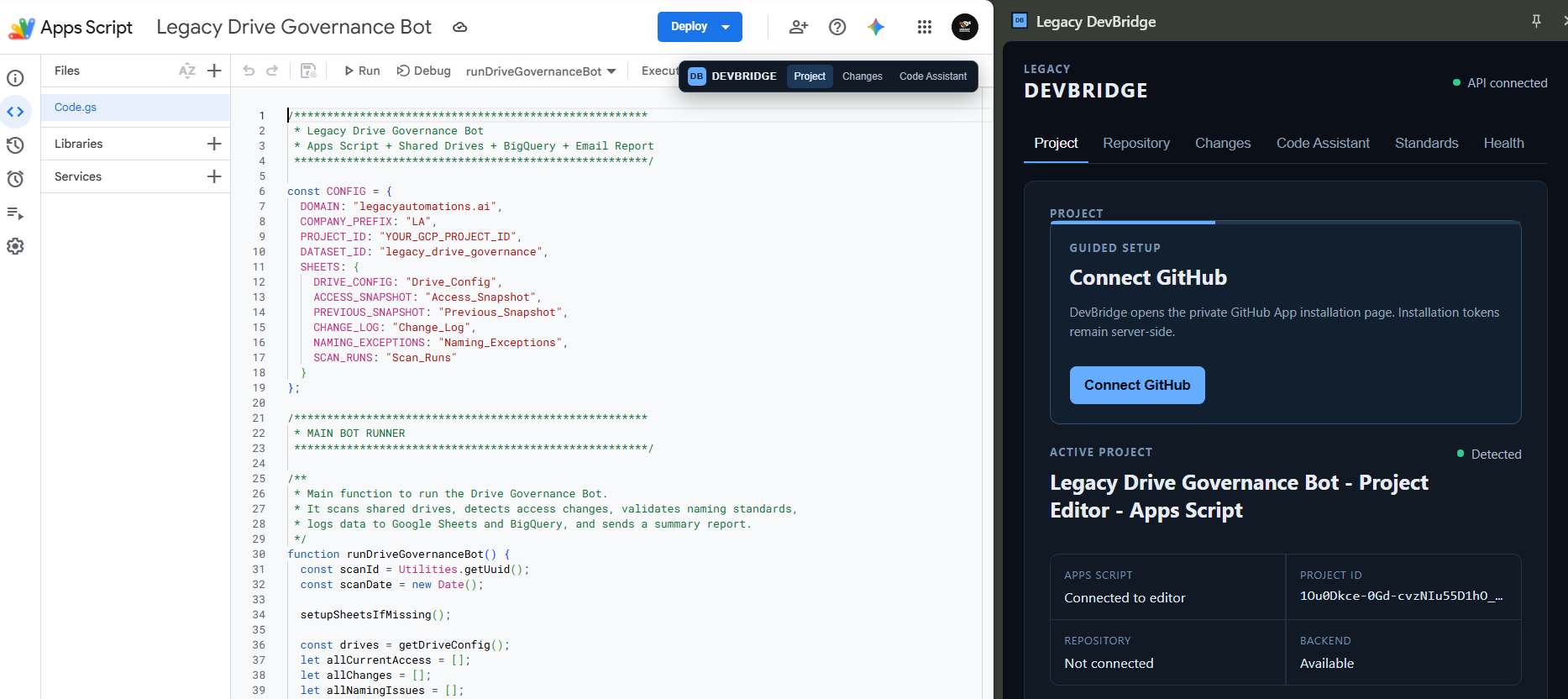Pin the Legacy DevBridge side panel
Viewport: 1568px width, 699px height.
point(1536,21)
